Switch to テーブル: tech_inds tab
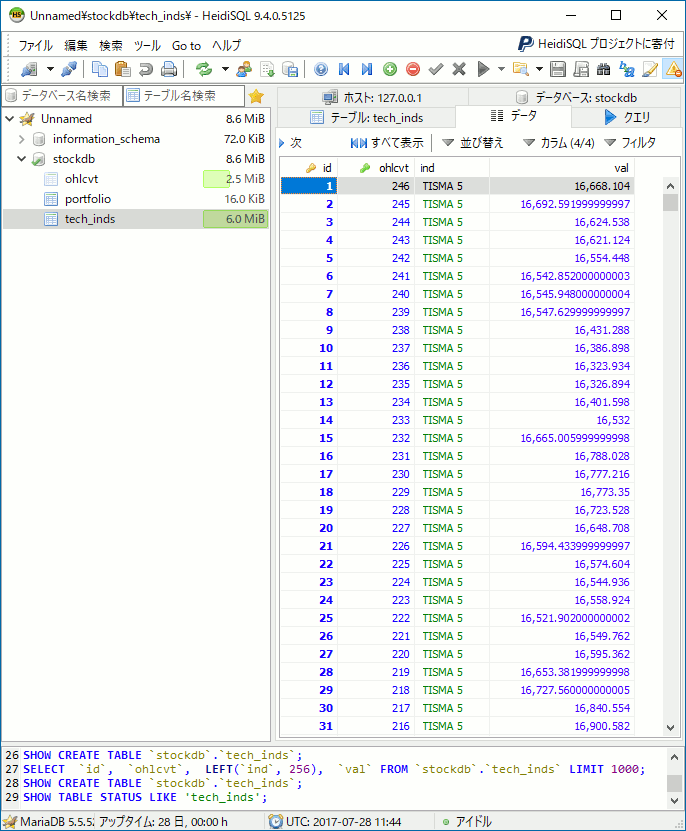The image size is (686, 831). pyautogui.click(x=366, y=118)
